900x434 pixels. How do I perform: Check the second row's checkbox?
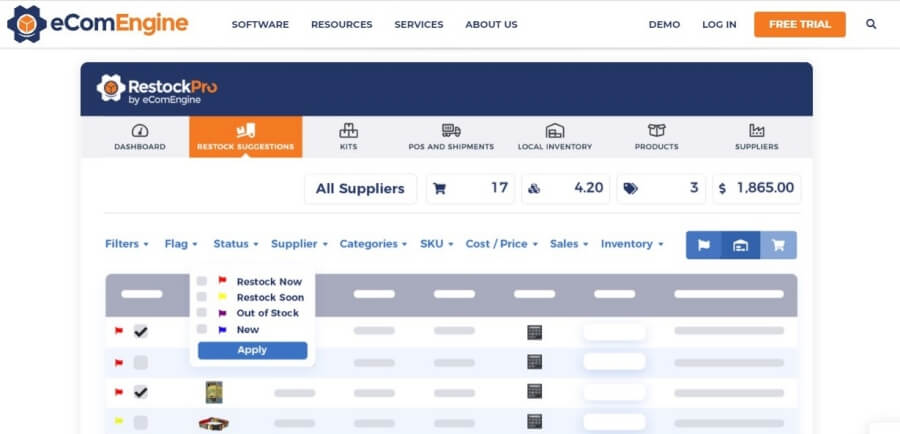click(x=141, y=363)
